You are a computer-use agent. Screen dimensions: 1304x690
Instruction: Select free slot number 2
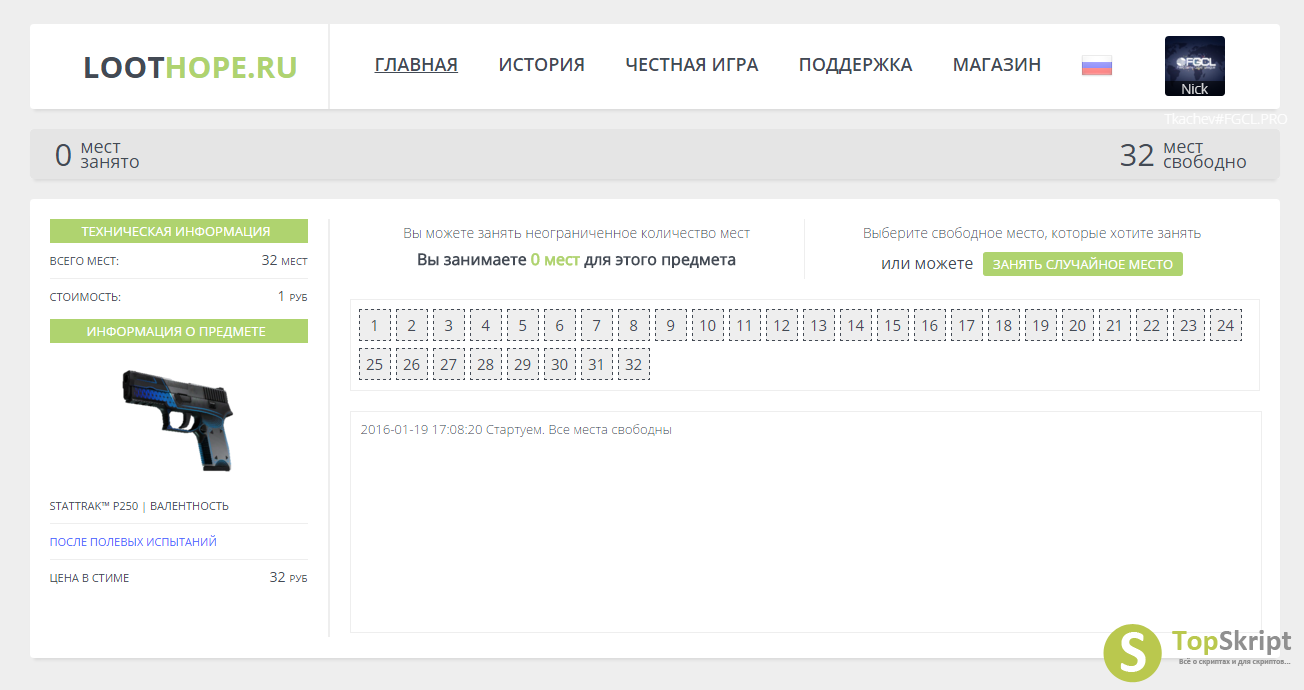(412, 325)
